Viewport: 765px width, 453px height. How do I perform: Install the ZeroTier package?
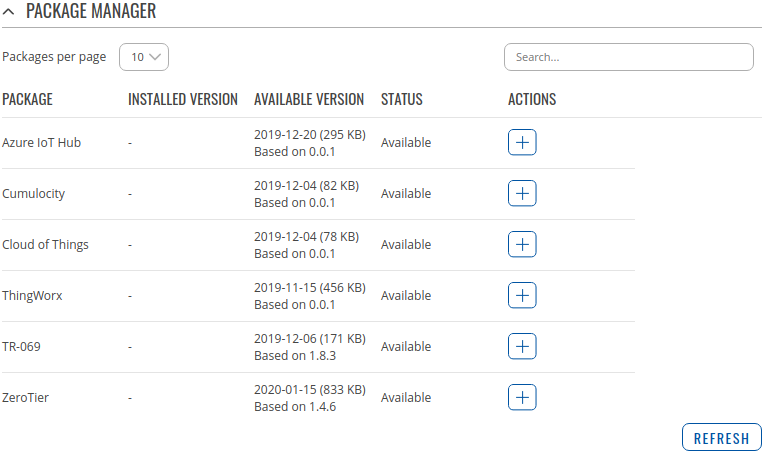click(522, 398)
